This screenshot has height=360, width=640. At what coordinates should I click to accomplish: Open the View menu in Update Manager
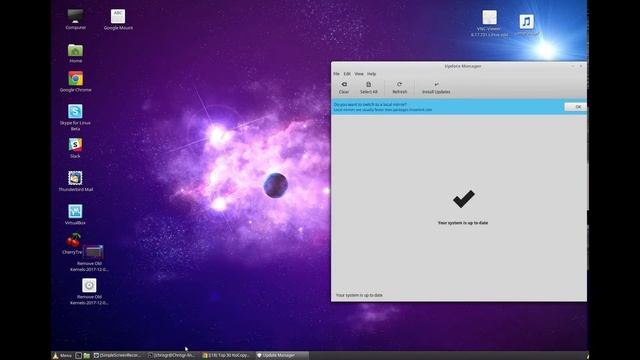pos(359,74)
